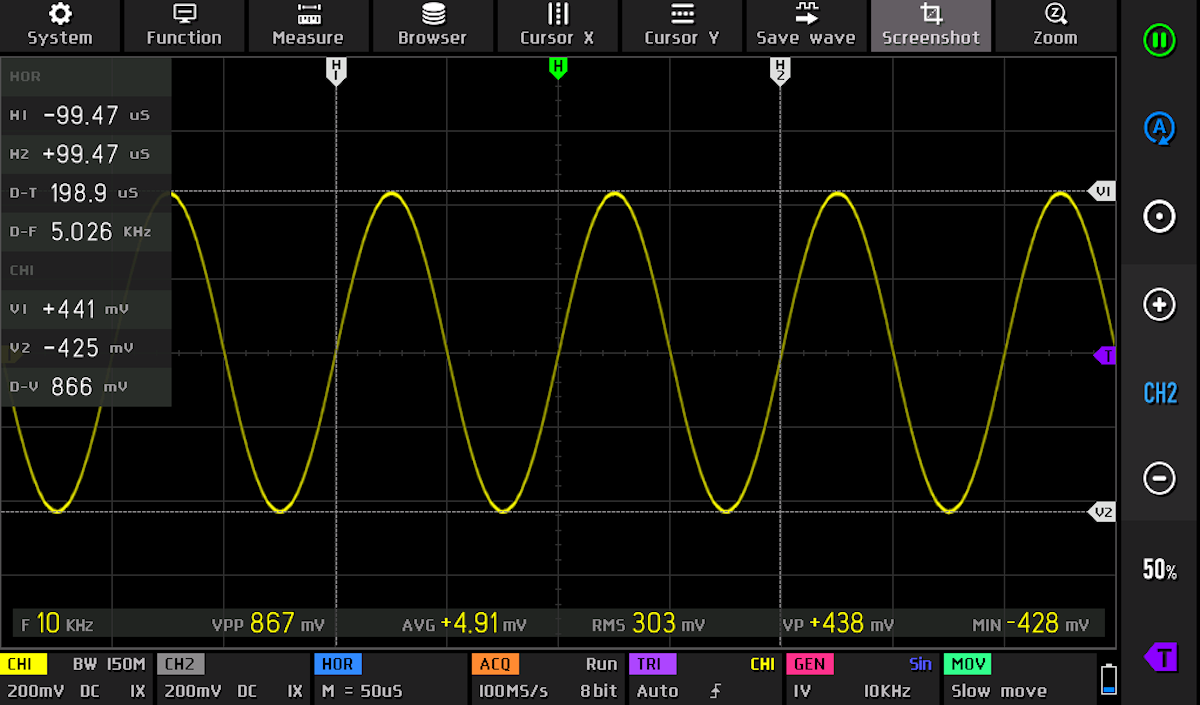
Task: Open the Measure menu
Action: tap(308, 26)
